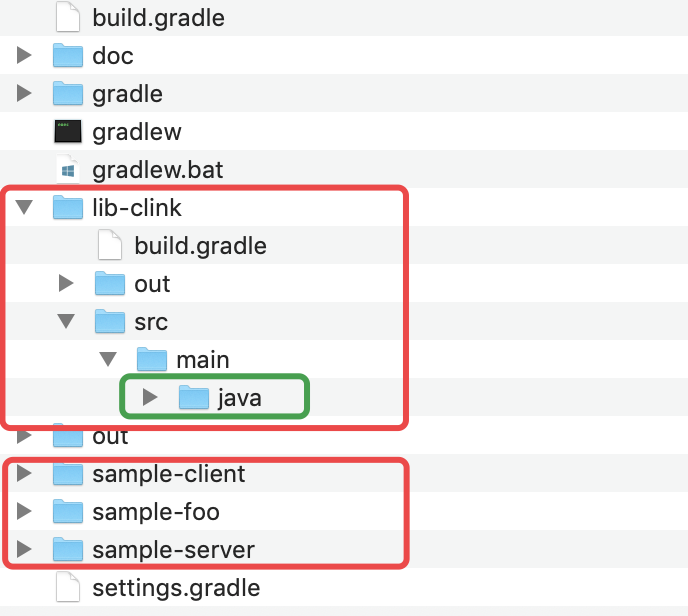Expand the sample-client folder
Screen dimensions: 688x616
coord(25,474)
